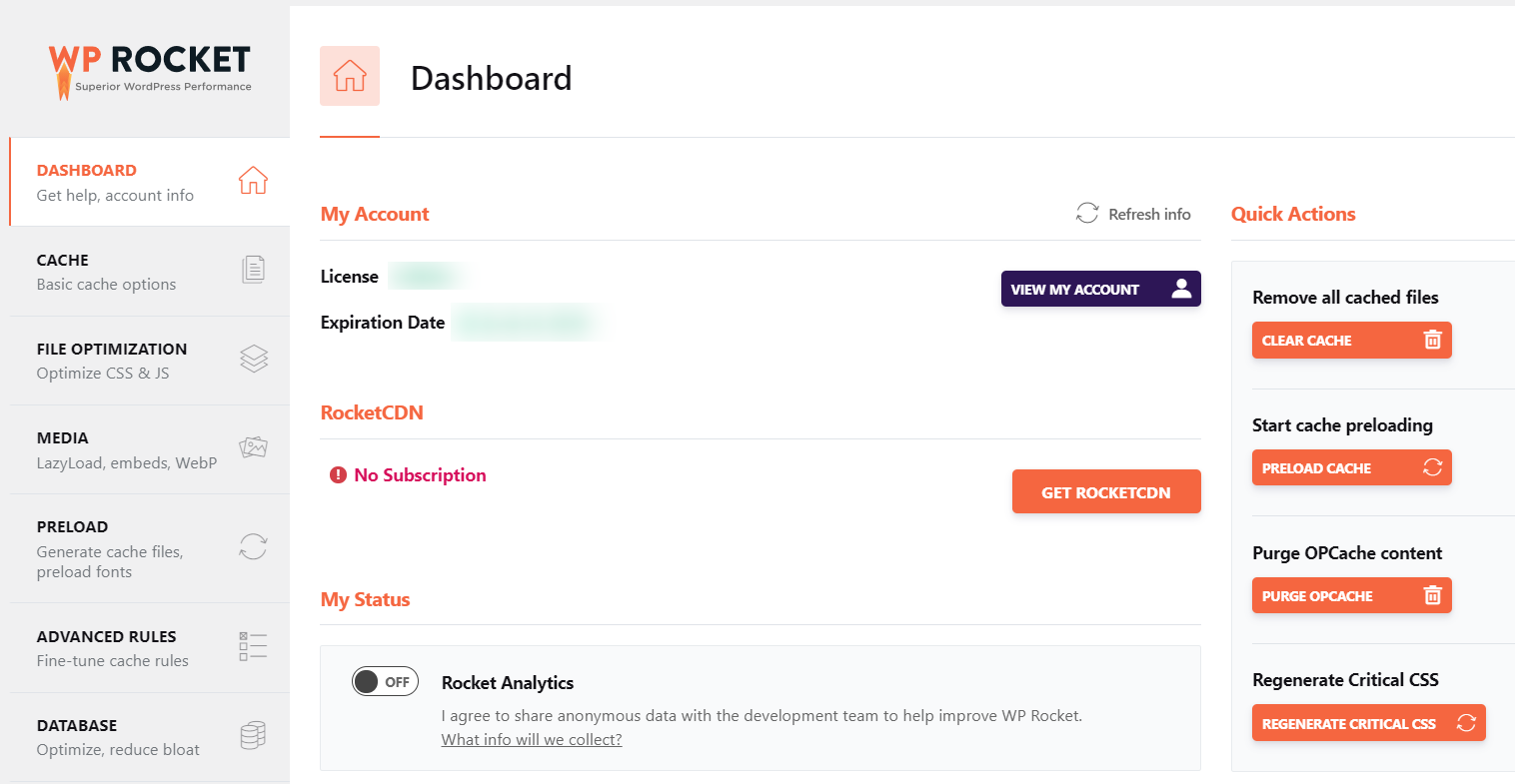1515x784 pixels.
Task: Click the large home icon beside Dashboard title
Action: click(350, 76)
